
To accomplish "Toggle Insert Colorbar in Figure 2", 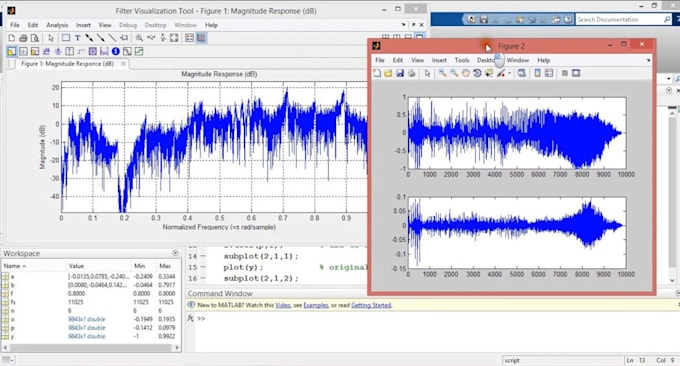I will pos(537,73).
